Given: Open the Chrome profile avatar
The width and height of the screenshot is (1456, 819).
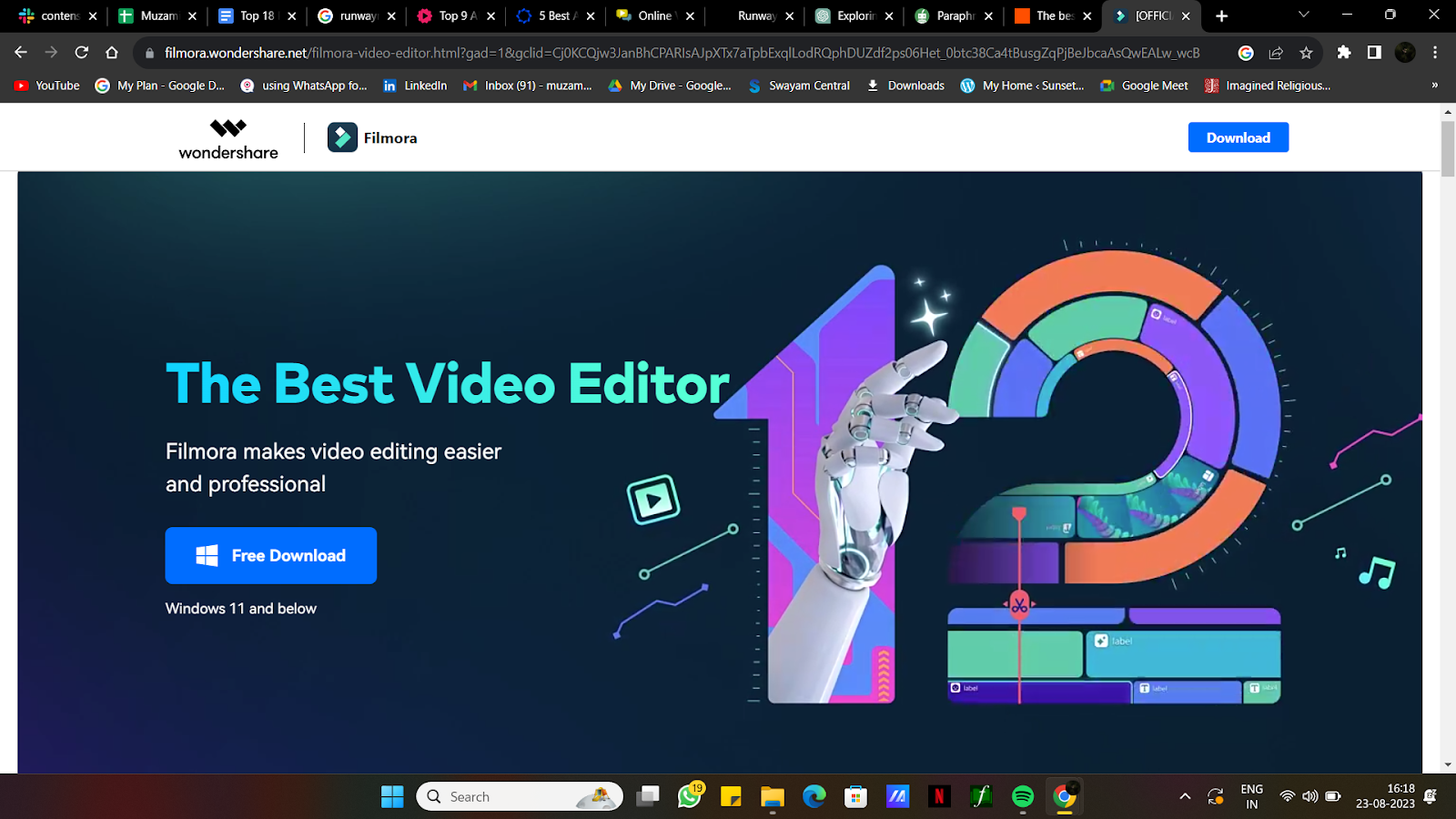Looking at the screenshot, I should [x=1405, y=53].
